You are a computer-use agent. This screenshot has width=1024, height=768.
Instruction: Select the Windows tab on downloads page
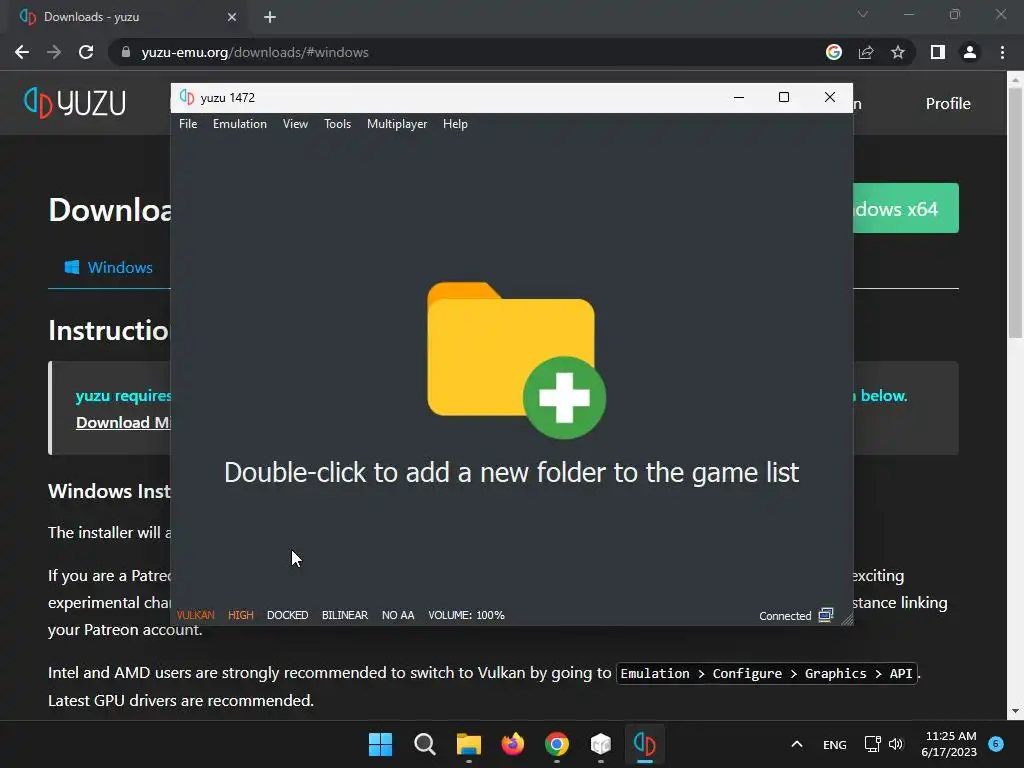tap(108, 267)
